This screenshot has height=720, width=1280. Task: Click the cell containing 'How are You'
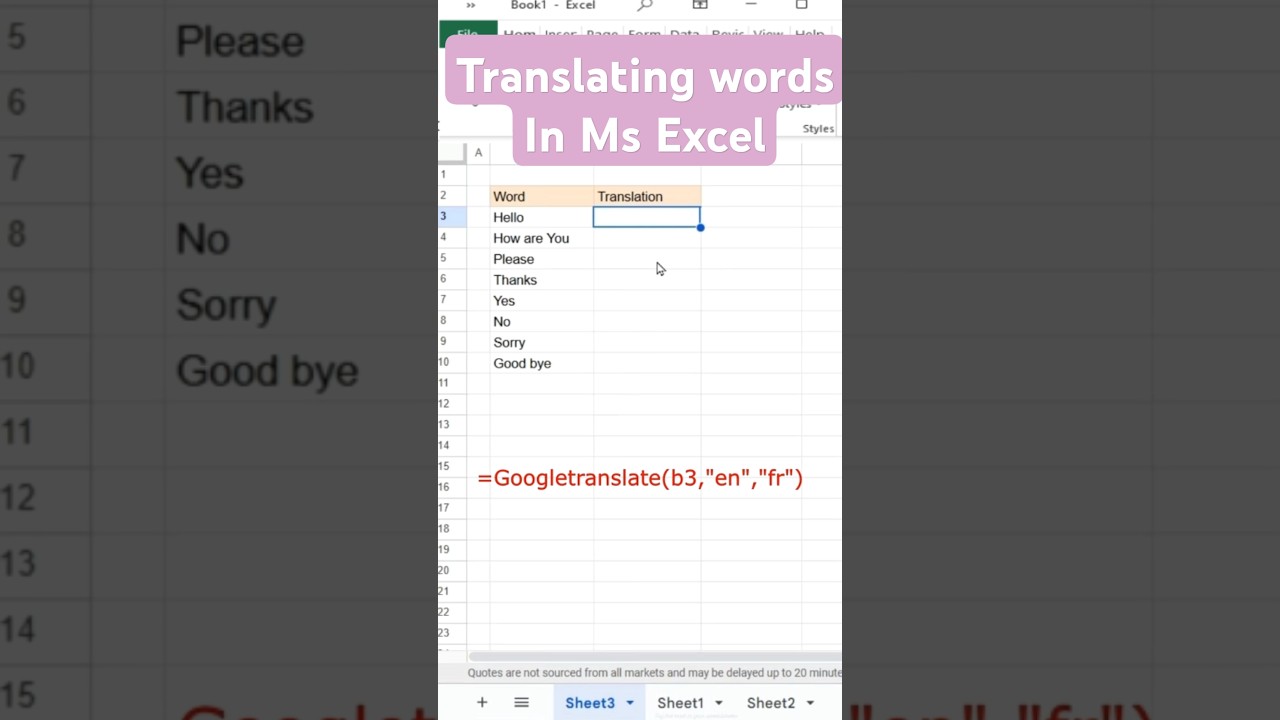541,238
